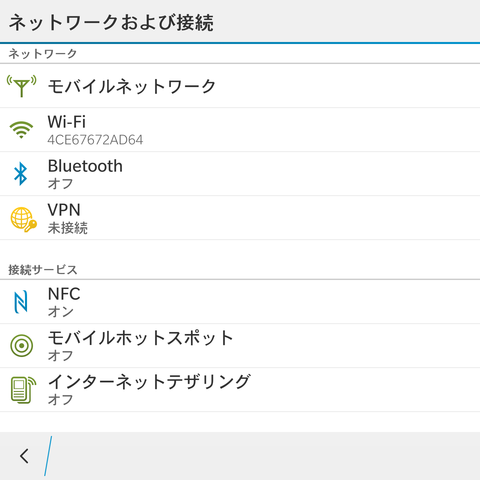The width and height of the screenshot is (480, 480).
Task: Select the Wi-Fi network name 4CE67672AD64
Action: click(x=95, y=140)
